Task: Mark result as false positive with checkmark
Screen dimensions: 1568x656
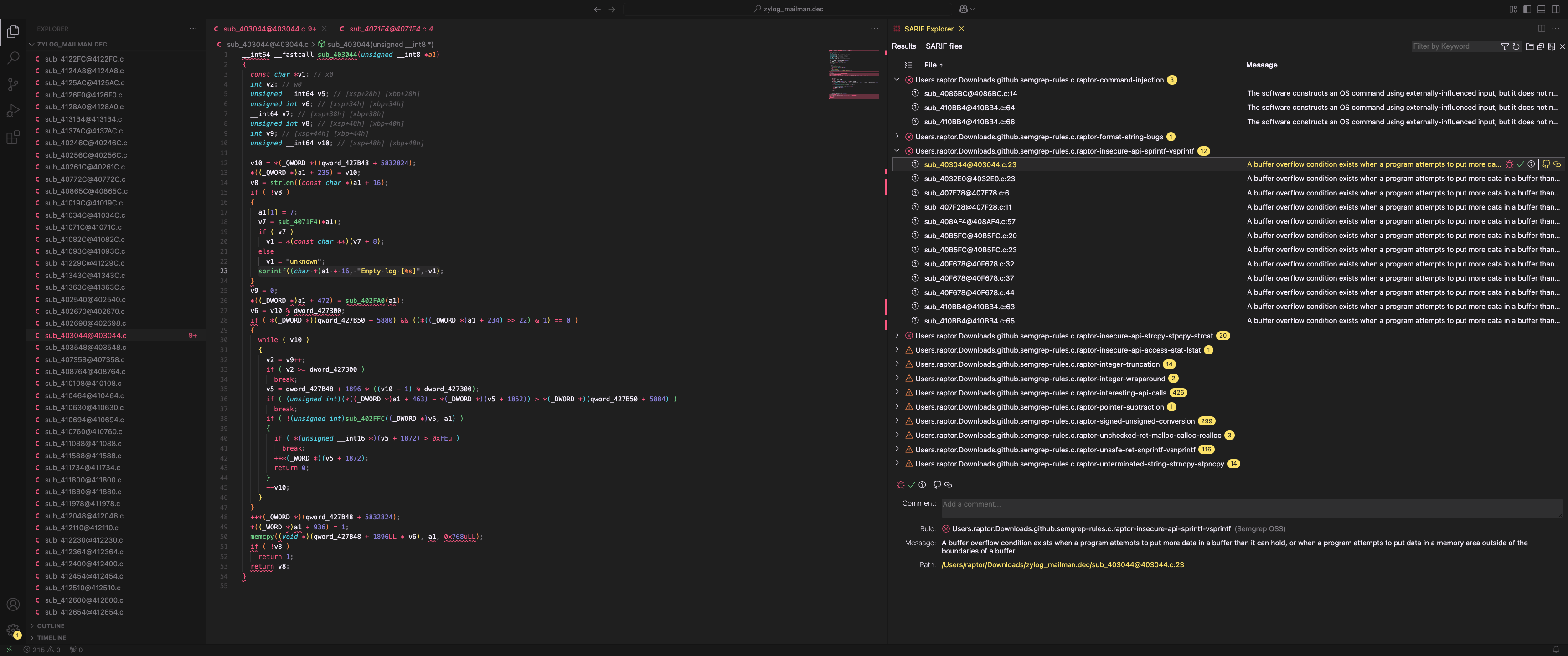Action: (911, 485)
